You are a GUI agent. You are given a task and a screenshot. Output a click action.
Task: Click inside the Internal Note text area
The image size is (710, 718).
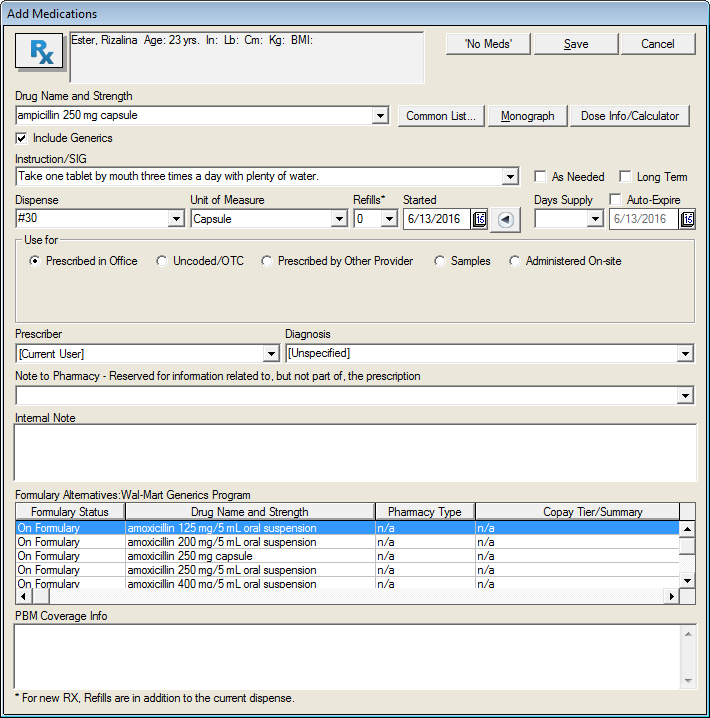(355, 452)
